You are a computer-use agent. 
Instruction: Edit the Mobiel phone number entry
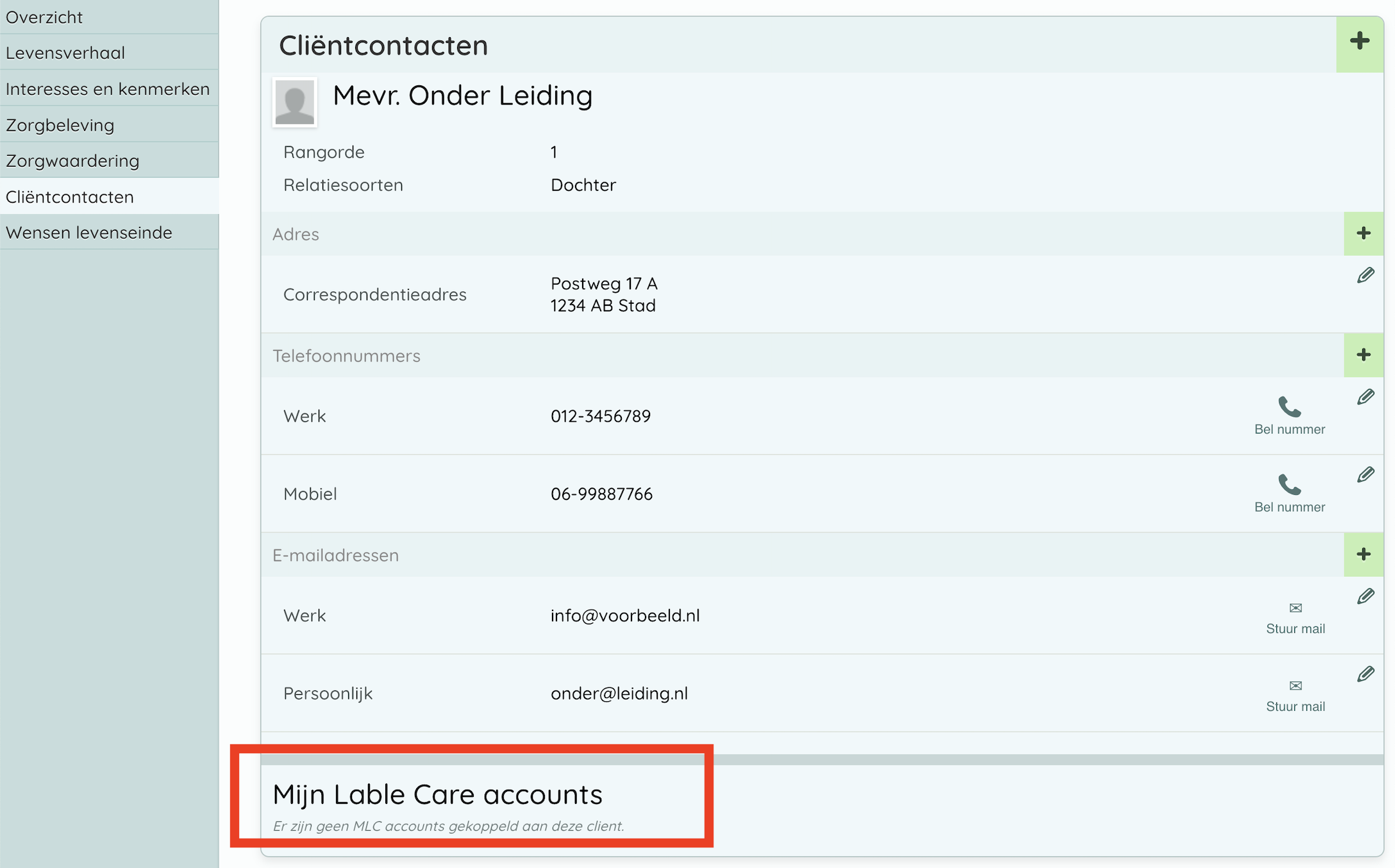pyautogui.click(x=1366, y=475)
